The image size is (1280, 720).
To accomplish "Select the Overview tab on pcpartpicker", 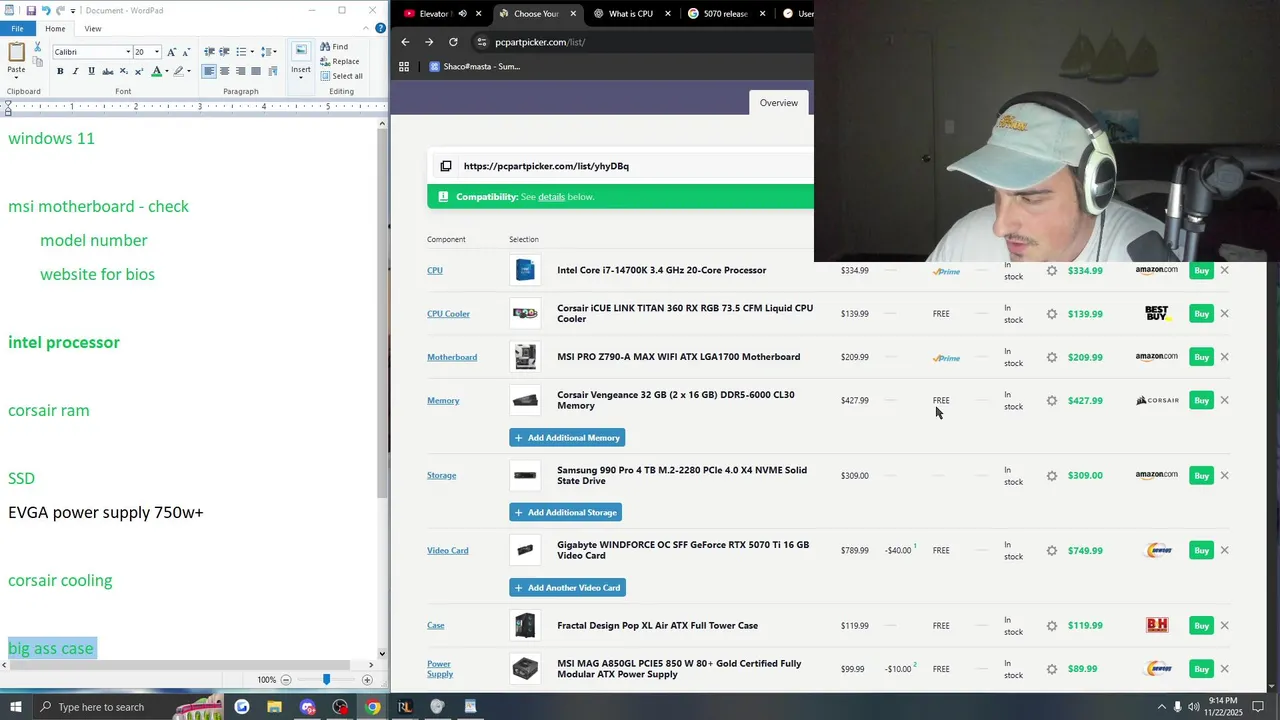I will click(x=778, y=102).
